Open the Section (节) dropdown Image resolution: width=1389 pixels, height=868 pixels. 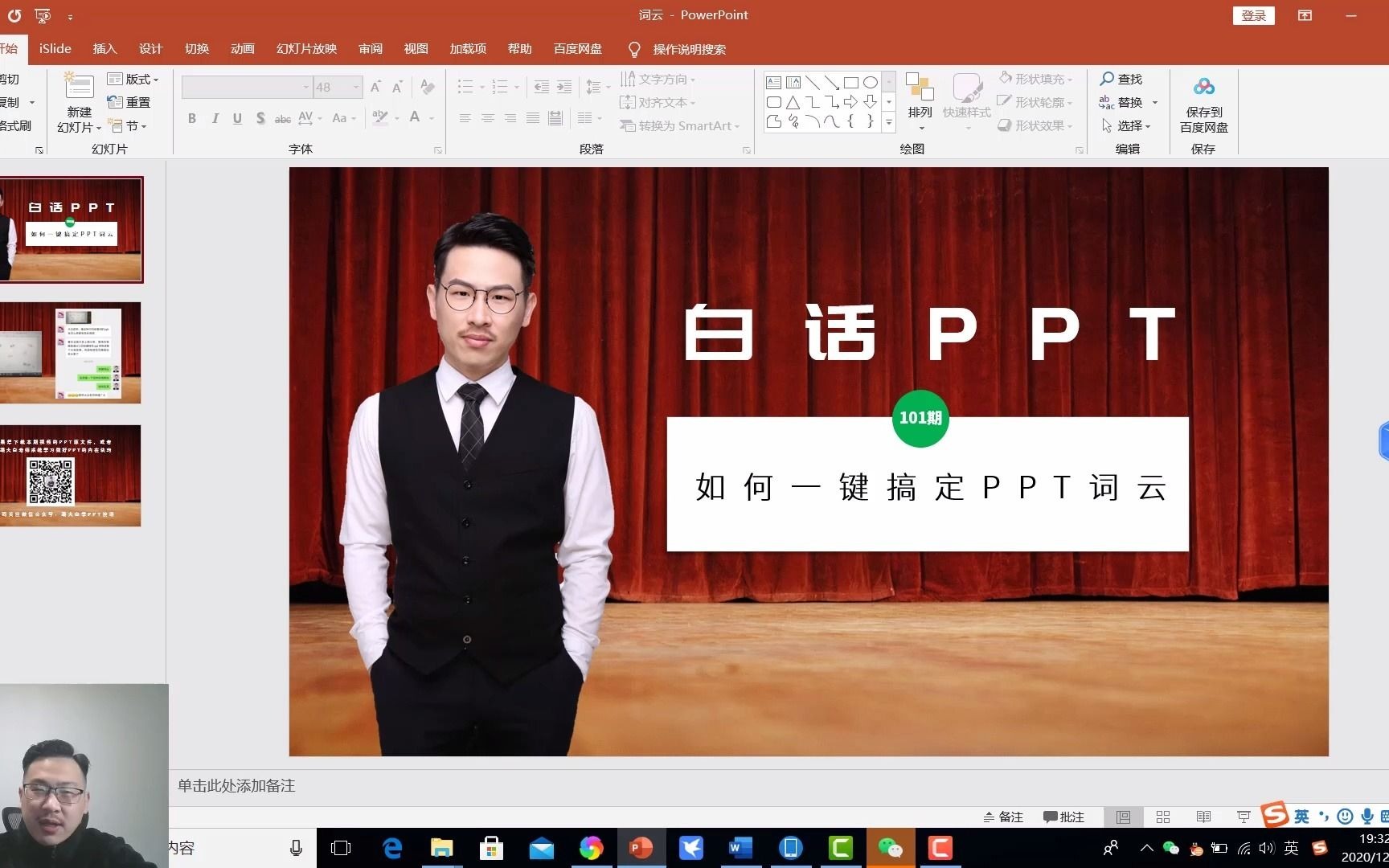pos(129,126)
